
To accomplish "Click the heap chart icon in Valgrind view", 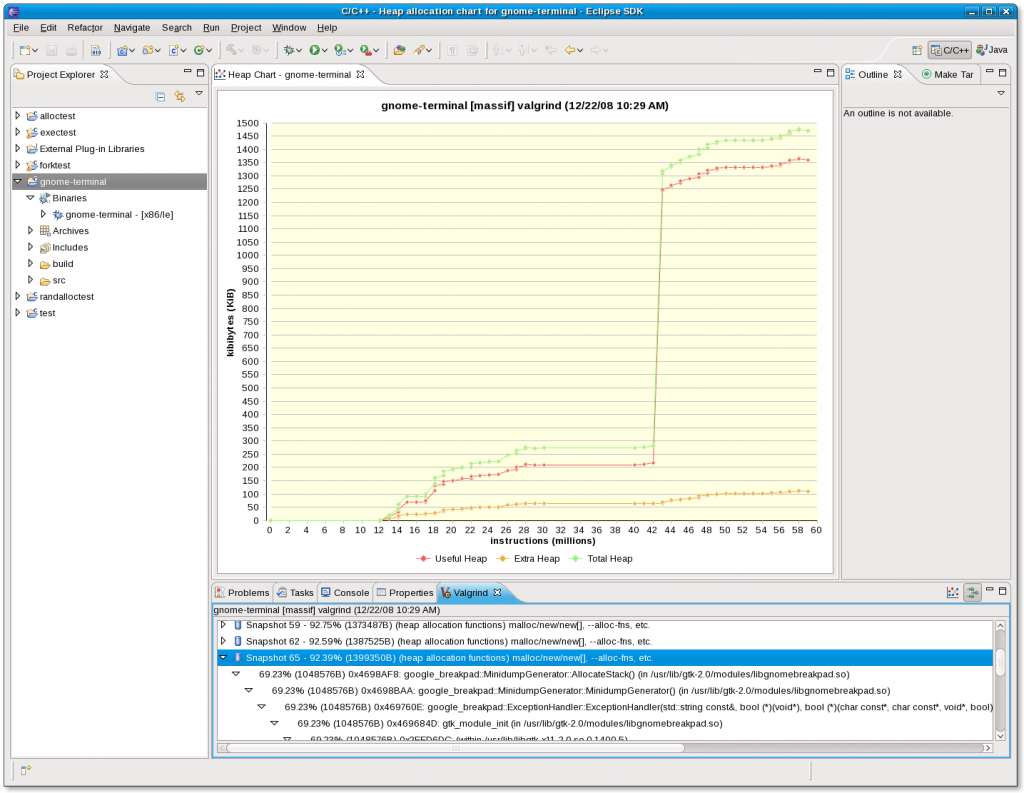I will 953,592.
